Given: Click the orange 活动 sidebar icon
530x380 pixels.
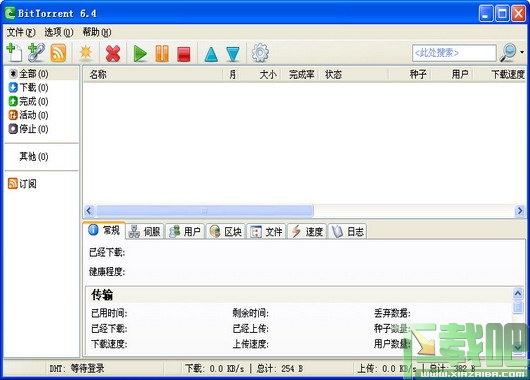Looking at the screenshot, I should point(13,115).
